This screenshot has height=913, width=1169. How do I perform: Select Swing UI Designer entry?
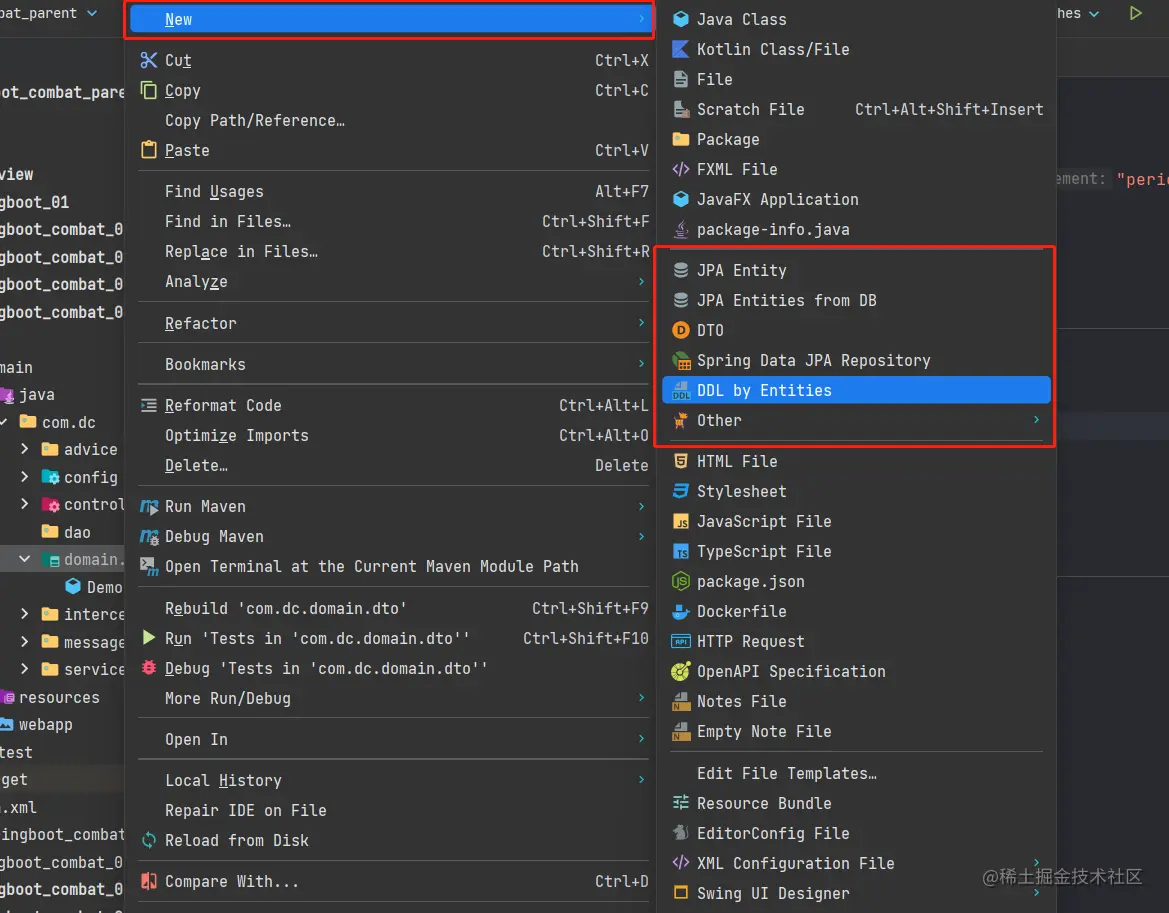click(856, 894)
